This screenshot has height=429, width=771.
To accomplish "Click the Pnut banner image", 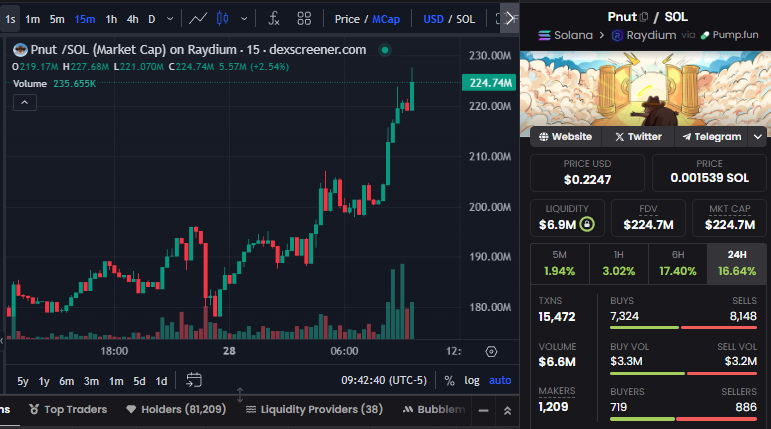I will (x=645, y=89).
